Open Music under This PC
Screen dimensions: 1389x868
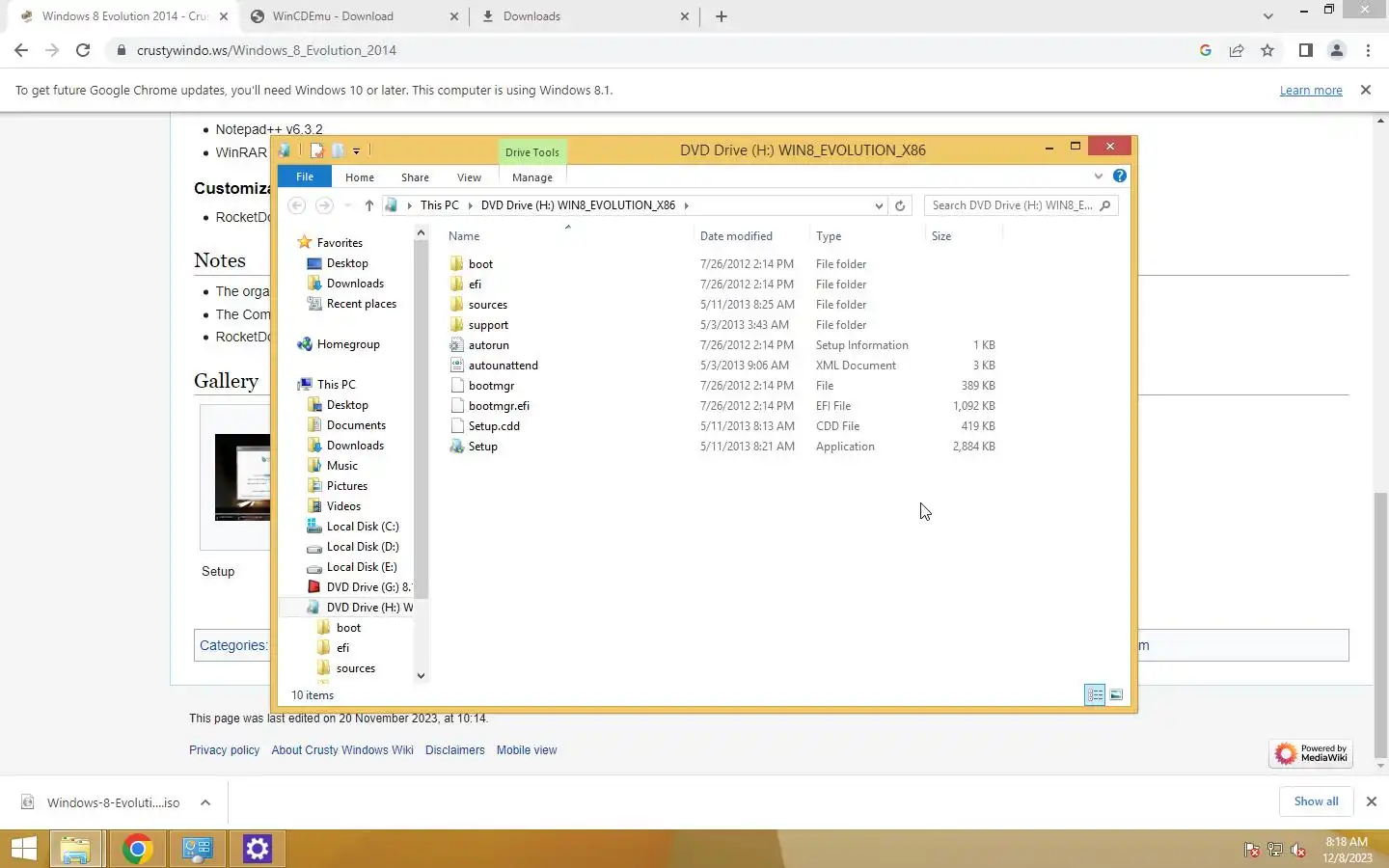tap(342, 466)
